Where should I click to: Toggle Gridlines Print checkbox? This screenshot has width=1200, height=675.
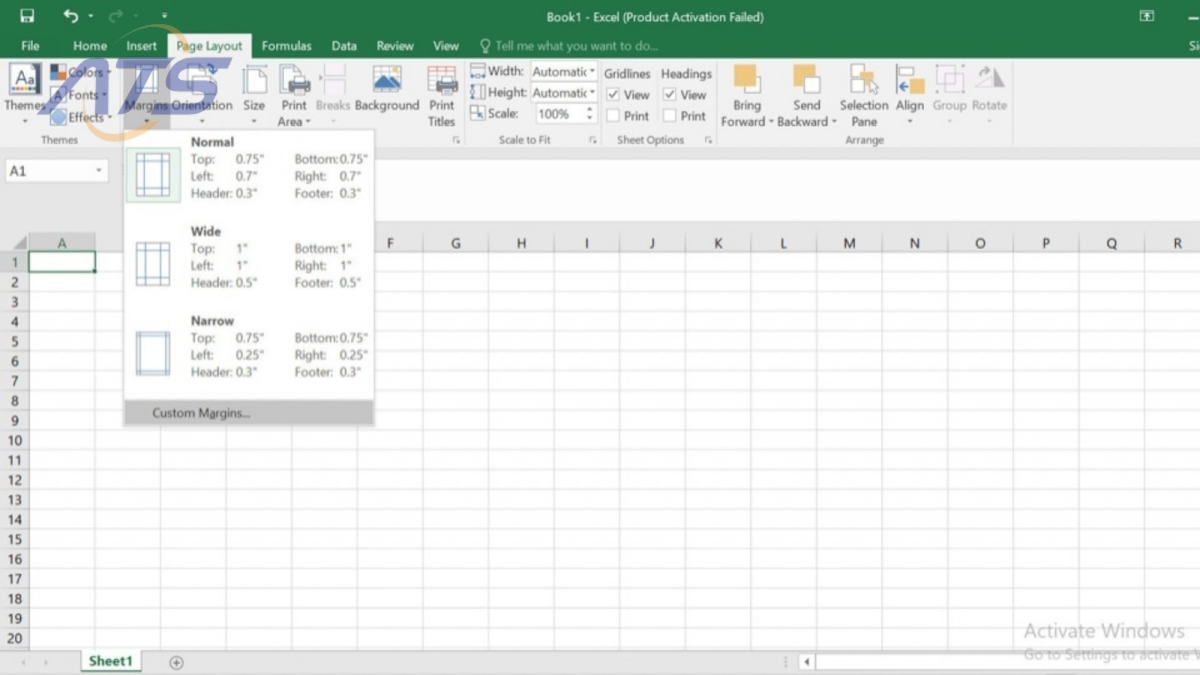point(613,116)
